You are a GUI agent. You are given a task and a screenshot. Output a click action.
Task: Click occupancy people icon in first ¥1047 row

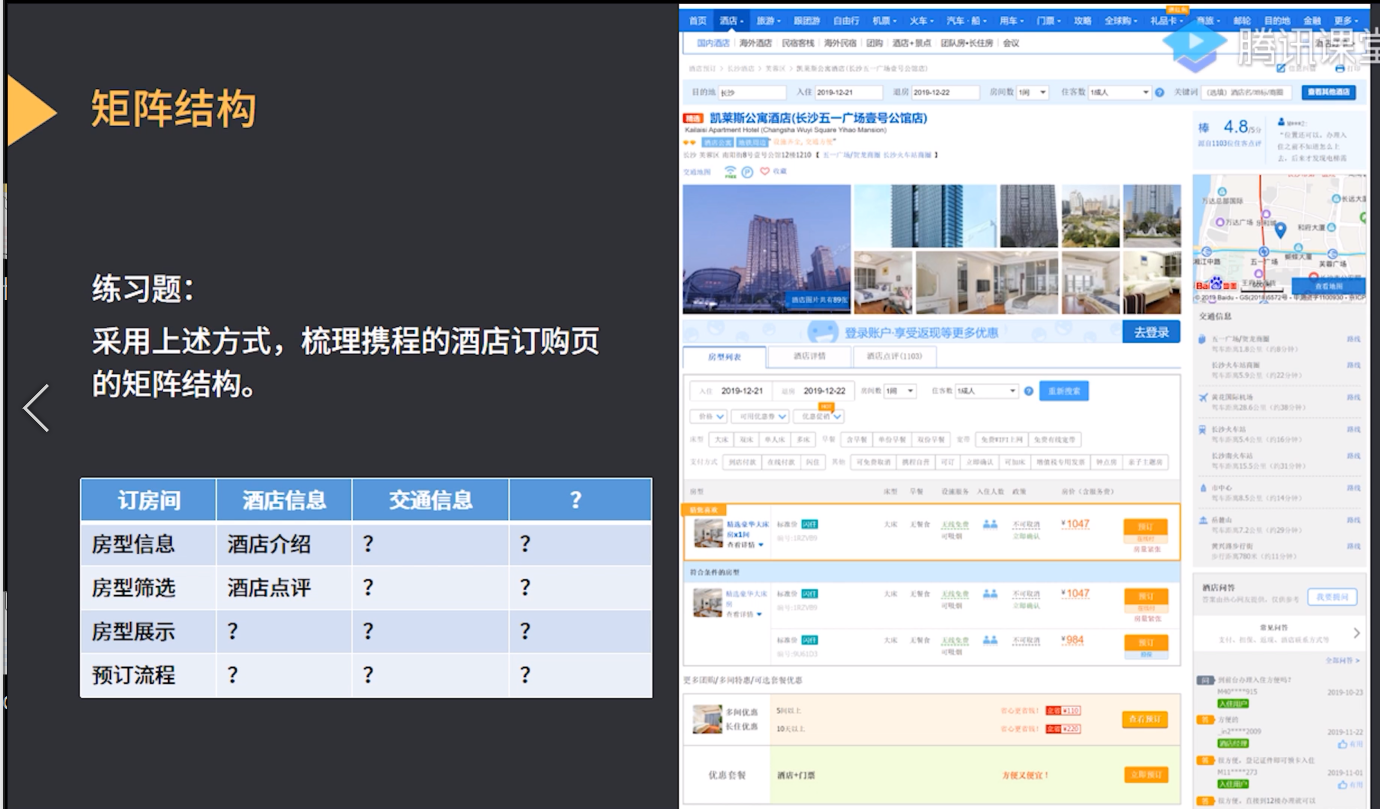pyautogui.click(x=990, y=524)
